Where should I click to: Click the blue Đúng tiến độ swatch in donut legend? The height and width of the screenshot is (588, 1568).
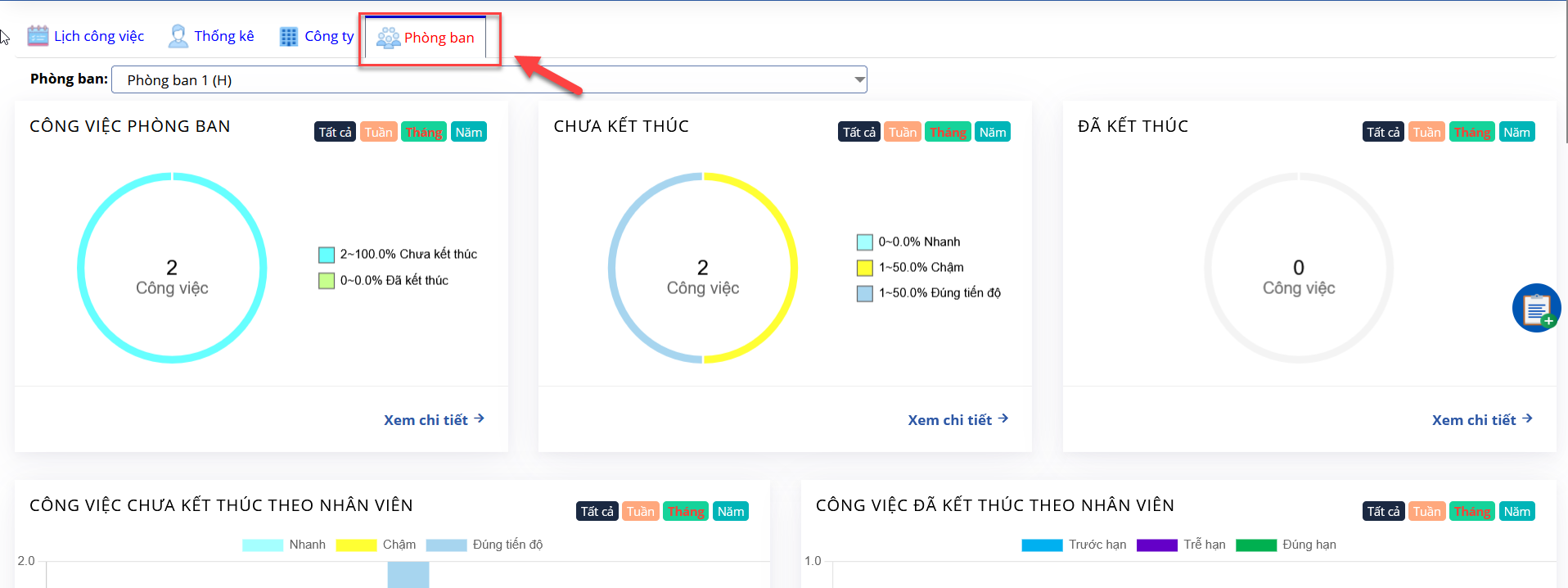click(865, 293)
